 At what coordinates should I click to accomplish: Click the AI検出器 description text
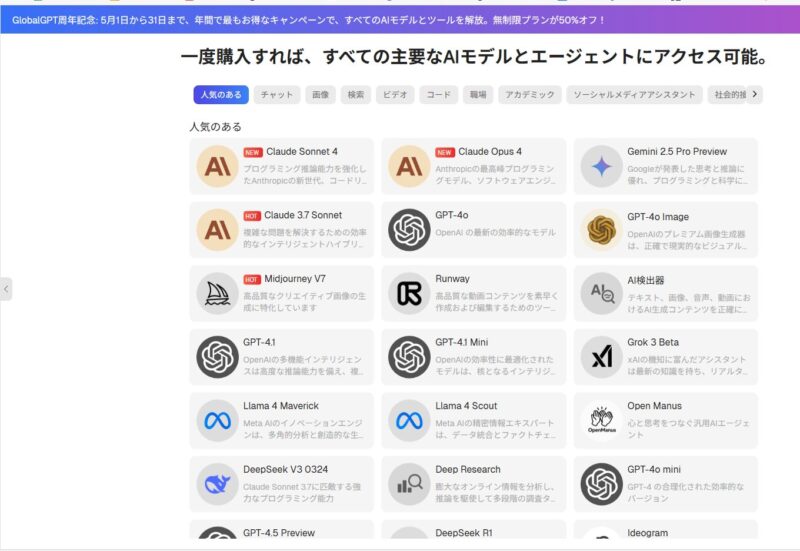pyautogui.click(x=687, y=304)
